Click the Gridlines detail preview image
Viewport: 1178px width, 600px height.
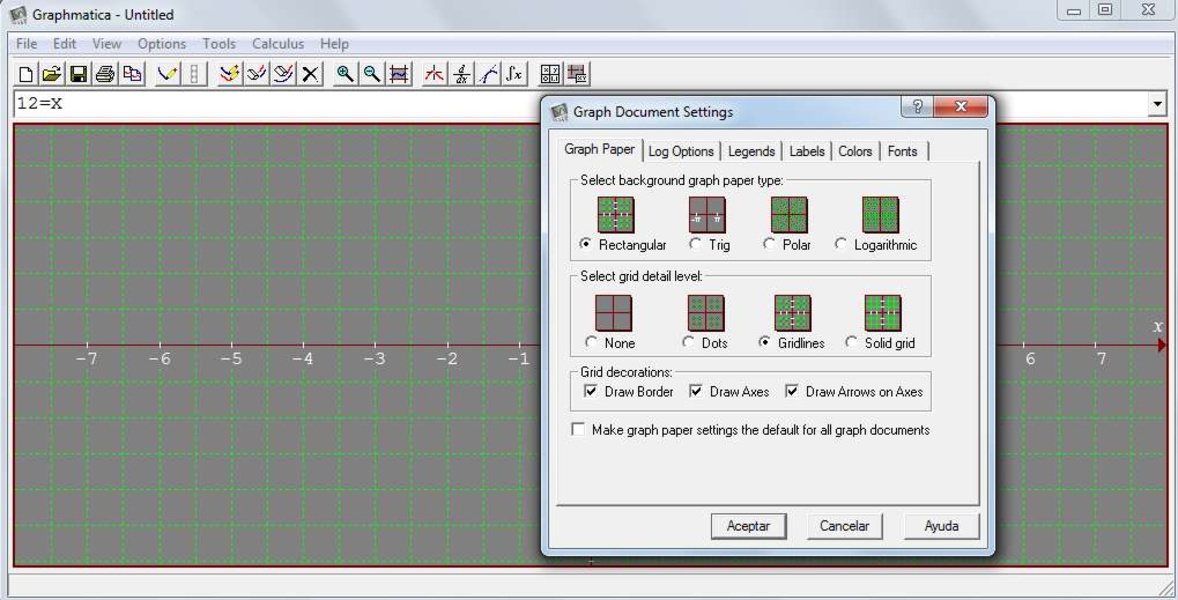[x=793, y=313]
